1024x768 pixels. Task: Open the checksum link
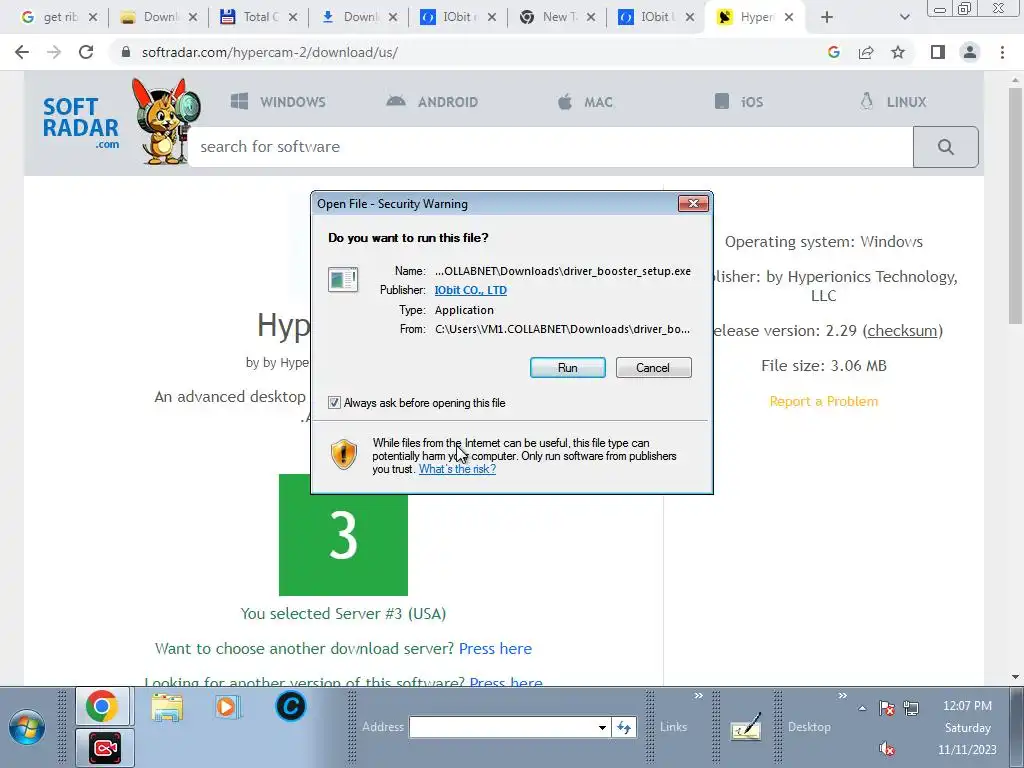(x=903, y=330)
